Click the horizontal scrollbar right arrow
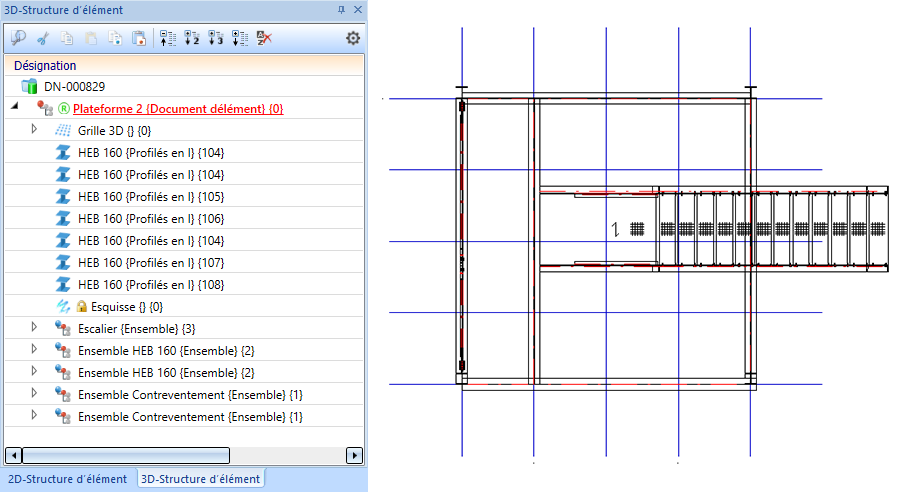This screenshot has width=898, height=492. coord(354,455)
